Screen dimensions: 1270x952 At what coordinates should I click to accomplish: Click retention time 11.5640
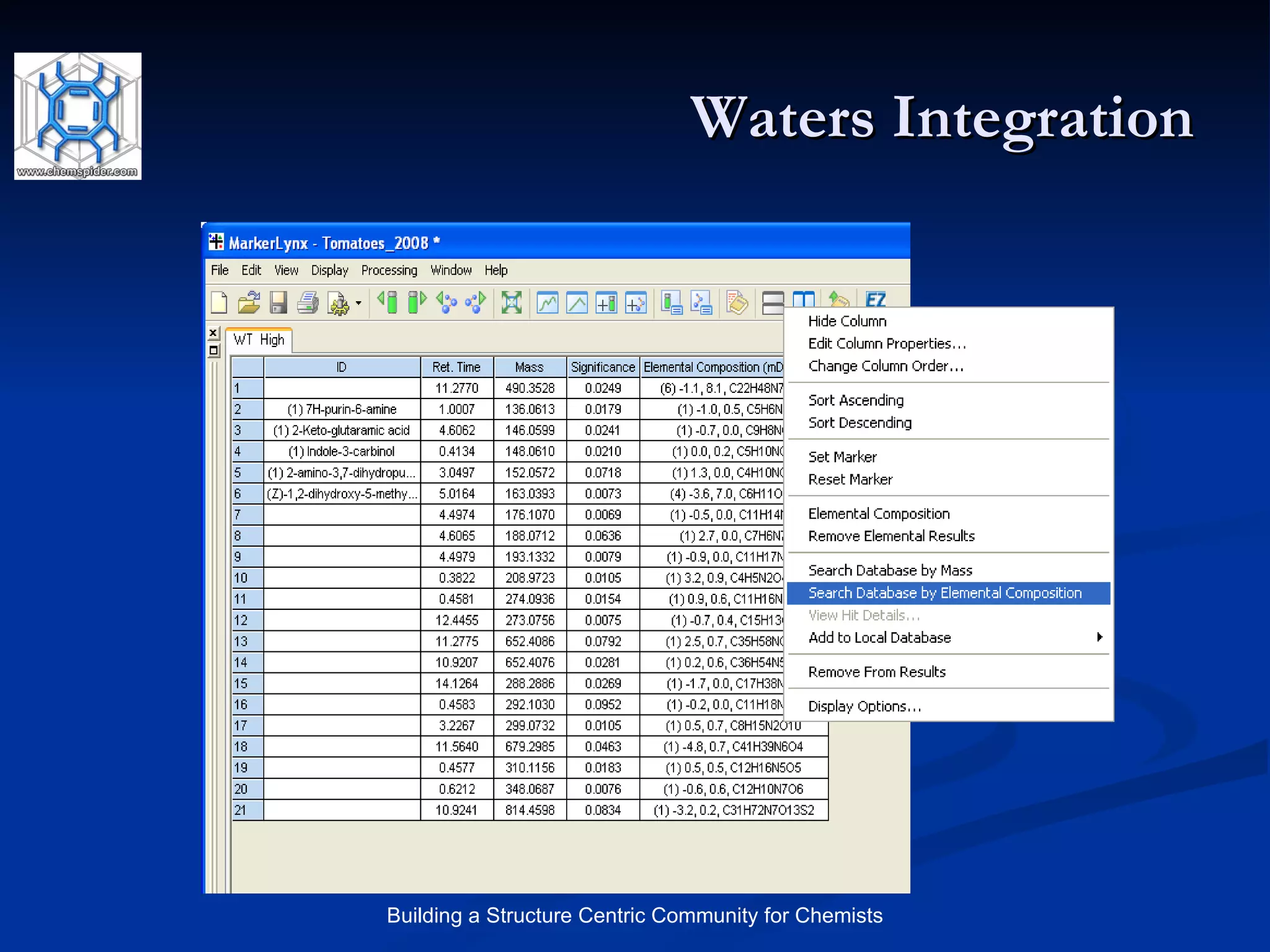click(456, 747)
